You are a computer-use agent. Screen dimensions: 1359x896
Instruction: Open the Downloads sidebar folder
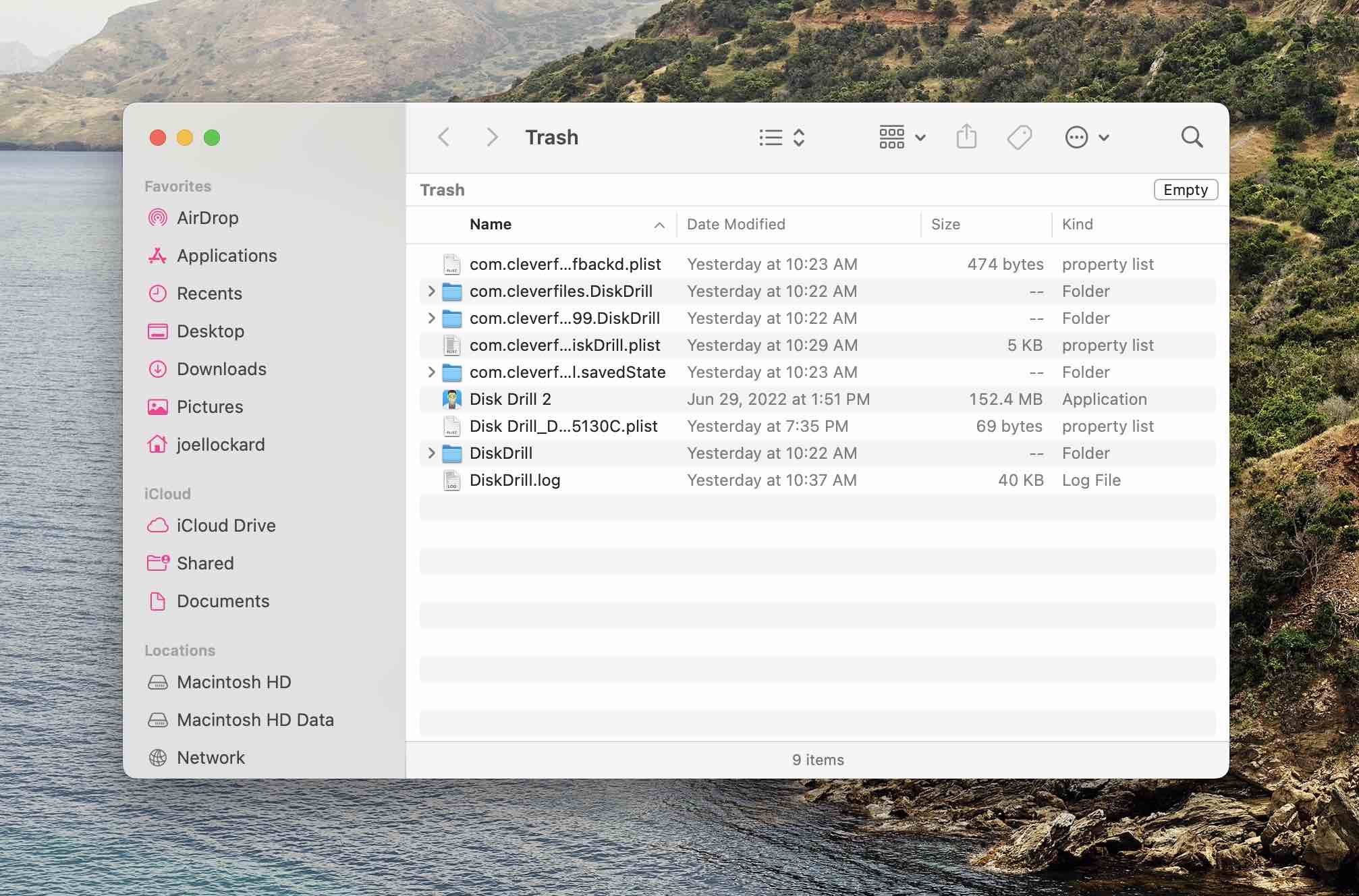tap(221, 368)
